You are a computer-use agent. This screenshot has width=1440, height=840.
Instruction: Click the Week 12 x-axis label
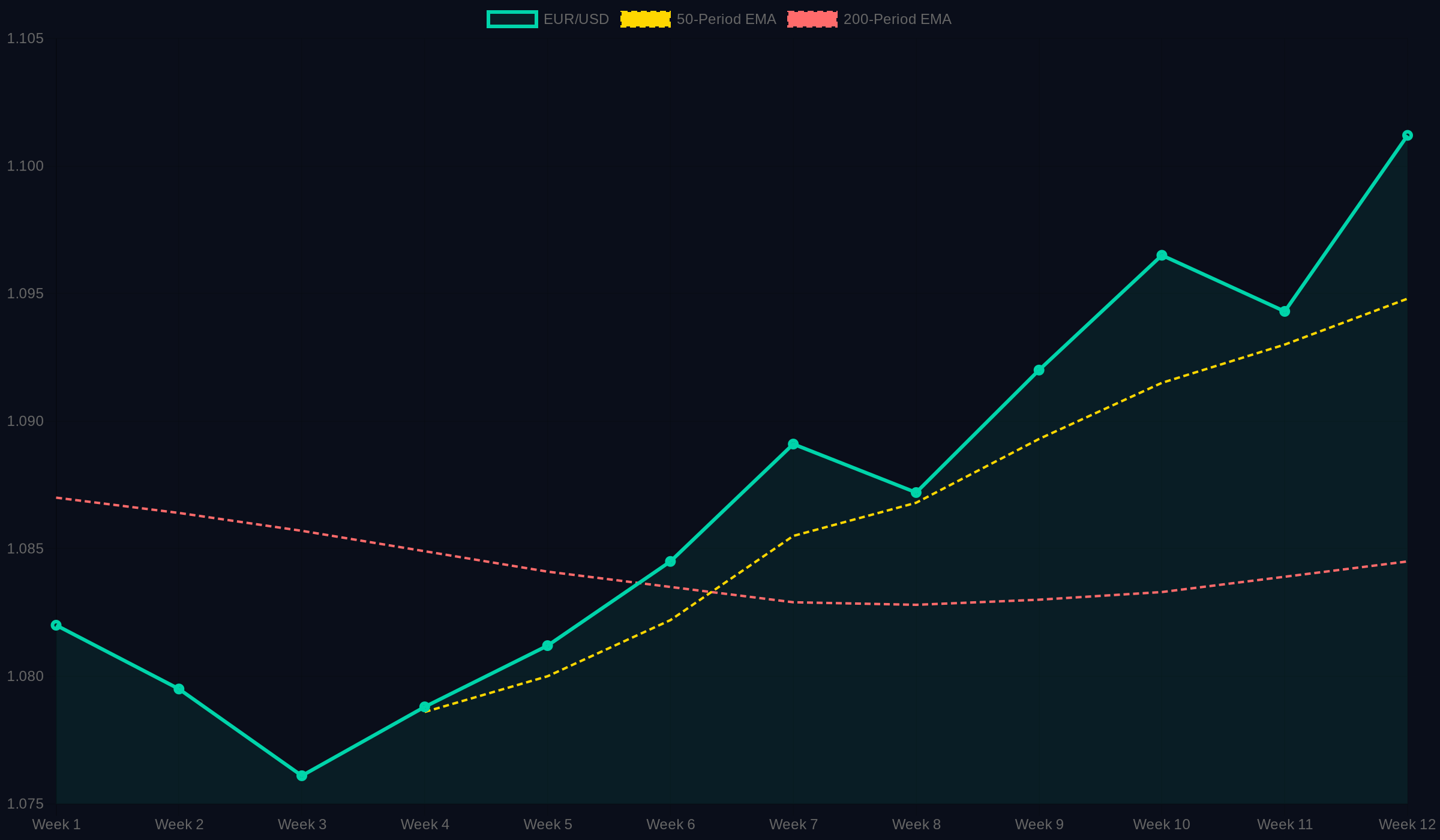point(1406,824)
